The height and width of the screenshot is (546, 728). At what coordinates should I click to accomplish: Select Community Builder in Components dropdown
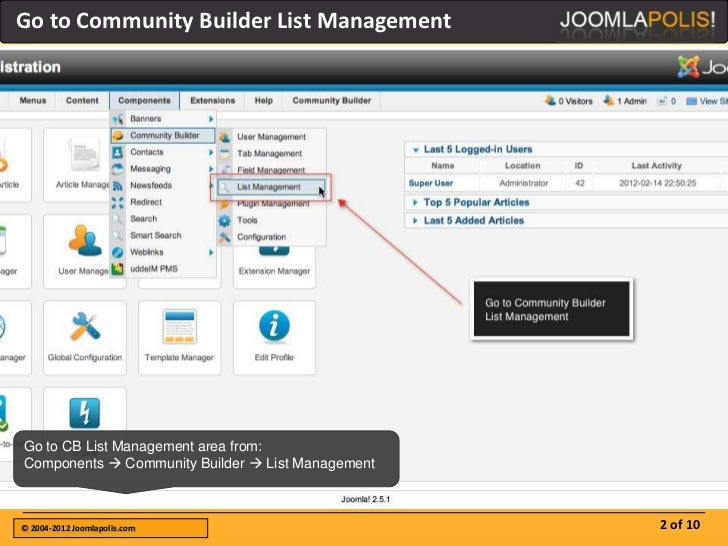click(x=163, y=136)
